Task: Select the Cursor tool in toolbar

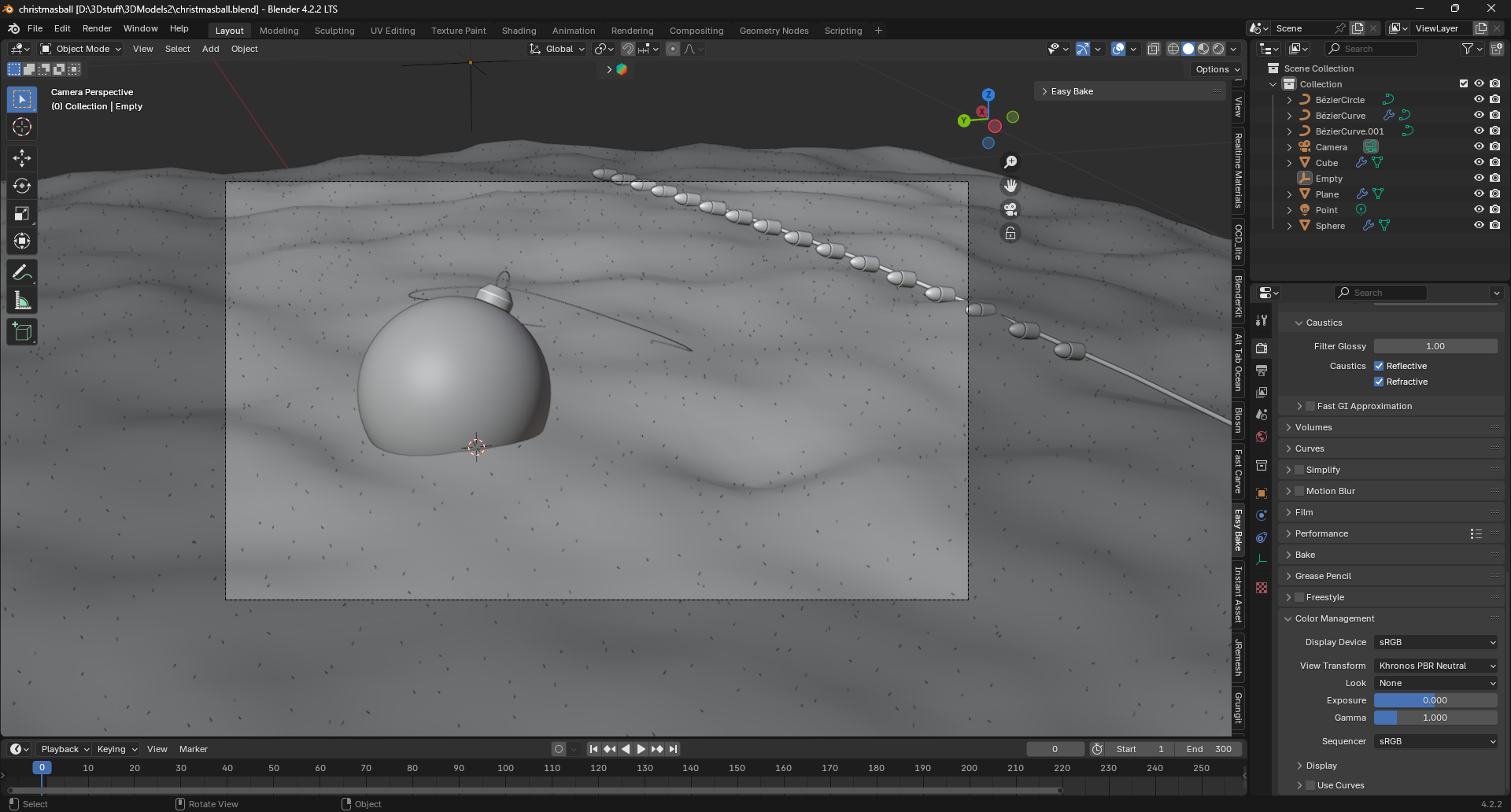Action: coord(22,127)
